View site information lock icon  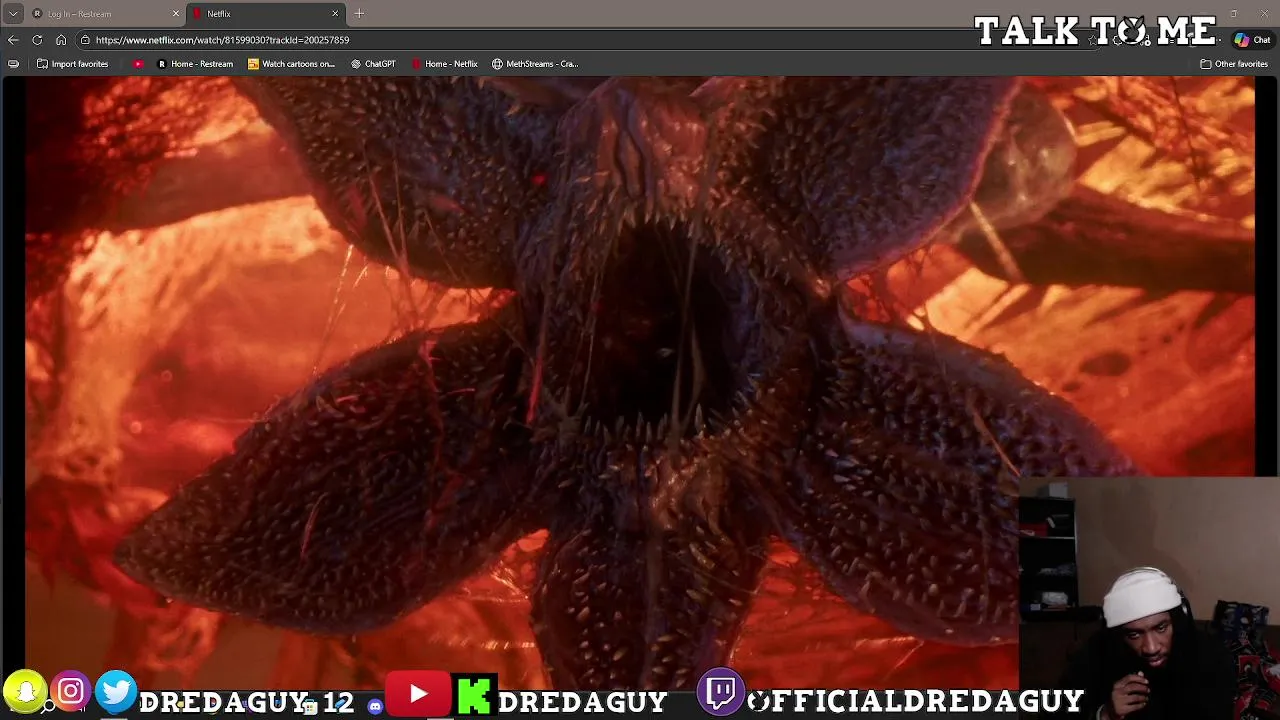pyautogui.click(x=86, y=40)
